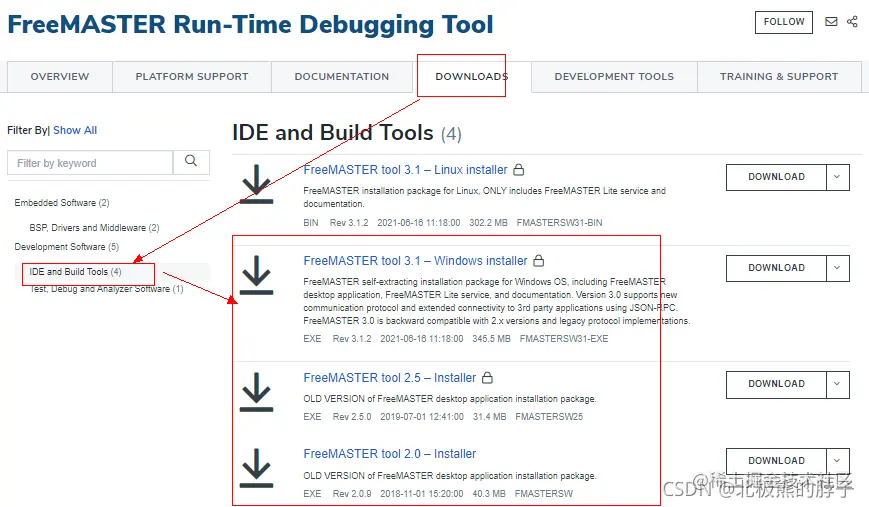Viewport: 869px width, 507px height.
Task: Open the Documentation tab
Action: 342,76
